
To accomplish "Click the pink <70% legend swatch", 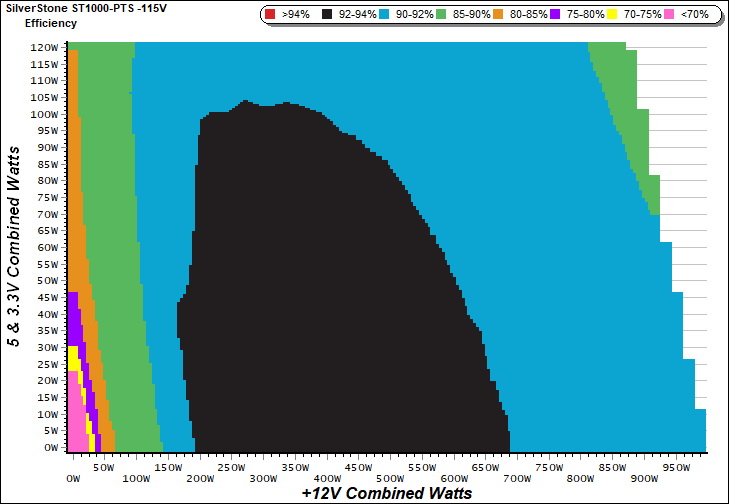I will coord(670,15).
